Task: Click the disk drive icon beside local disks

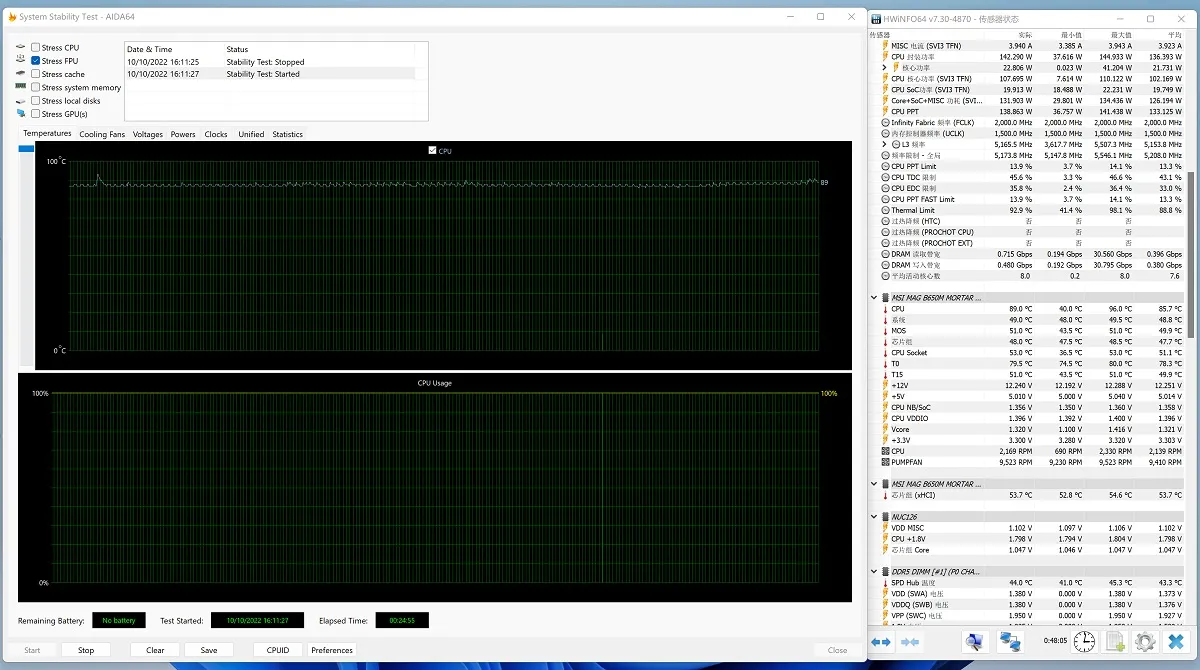Action: pos(21,100)
